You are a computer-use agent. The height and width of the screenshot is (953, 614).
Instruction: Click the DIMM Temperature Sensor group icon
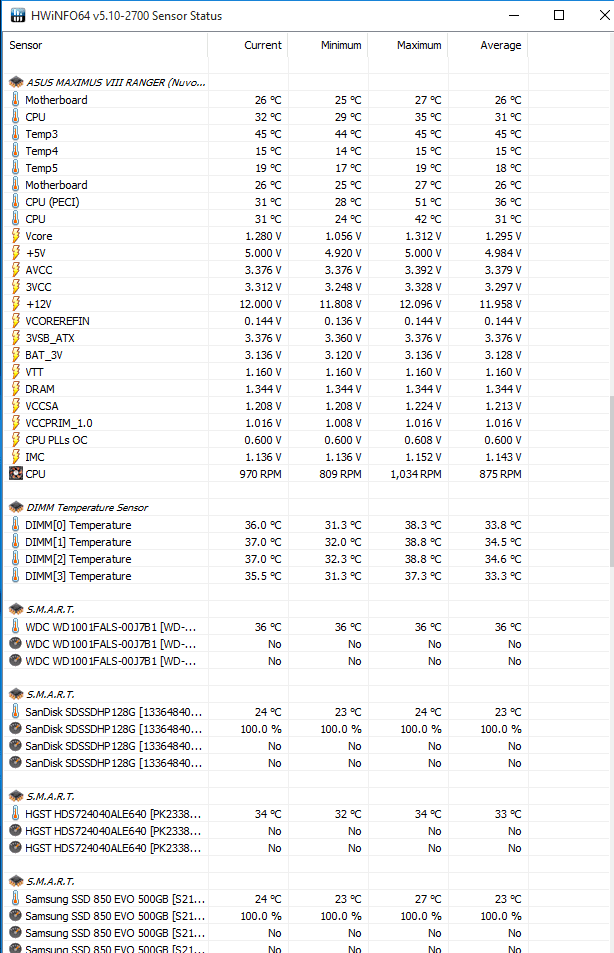coord(15,508)
